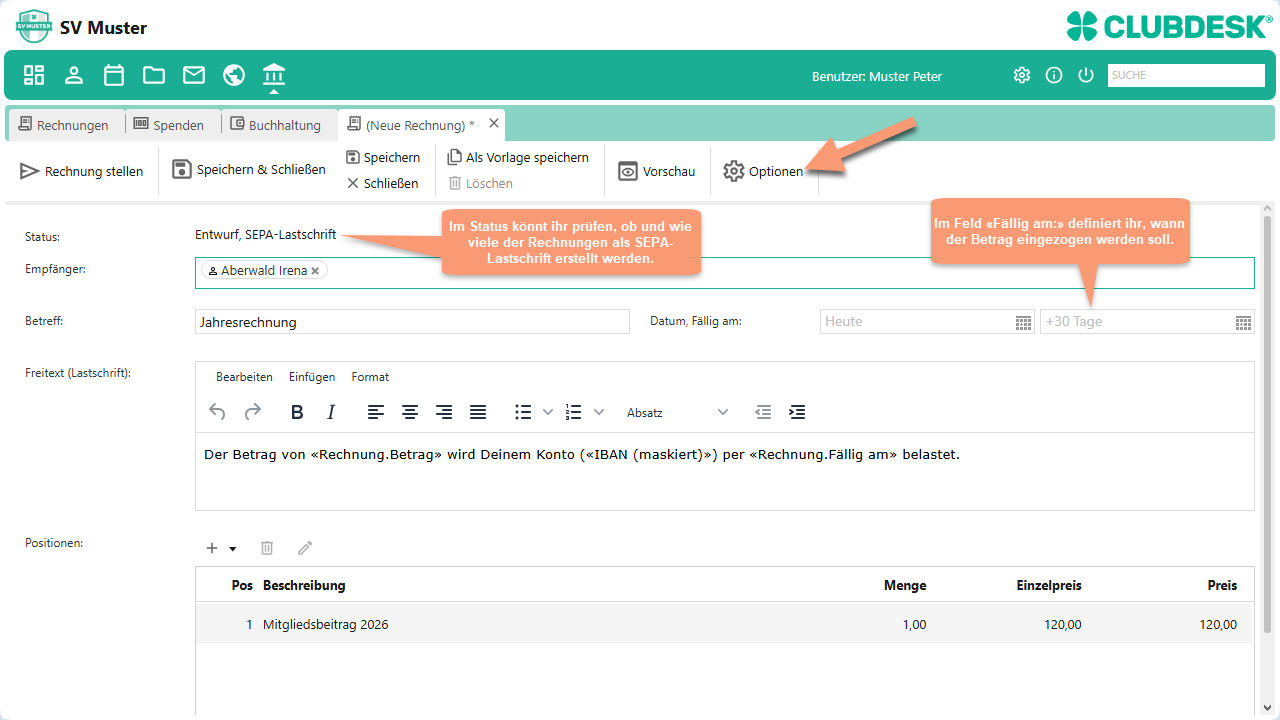Toggle italic formatting in editor
This screenshot has height=720, width=1280.
pyautogui.click(x=331, y=412)
